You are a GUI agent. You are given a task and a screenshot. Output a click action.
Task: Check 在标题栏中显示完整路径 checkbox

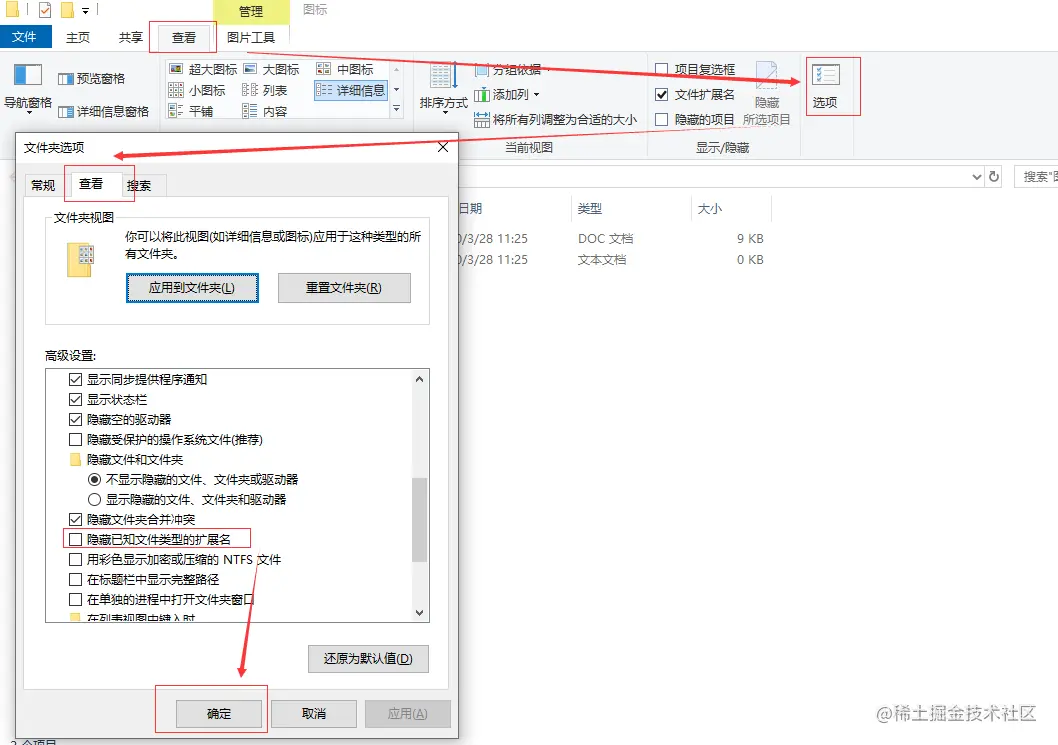(x=76, y=579)
